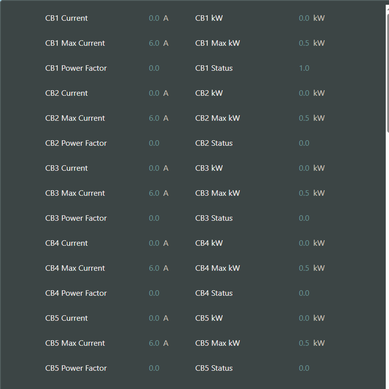The height and width of the screenshot is (389, 389).
Task: Select the CB5 Current value
Action: tap(154, 318)
